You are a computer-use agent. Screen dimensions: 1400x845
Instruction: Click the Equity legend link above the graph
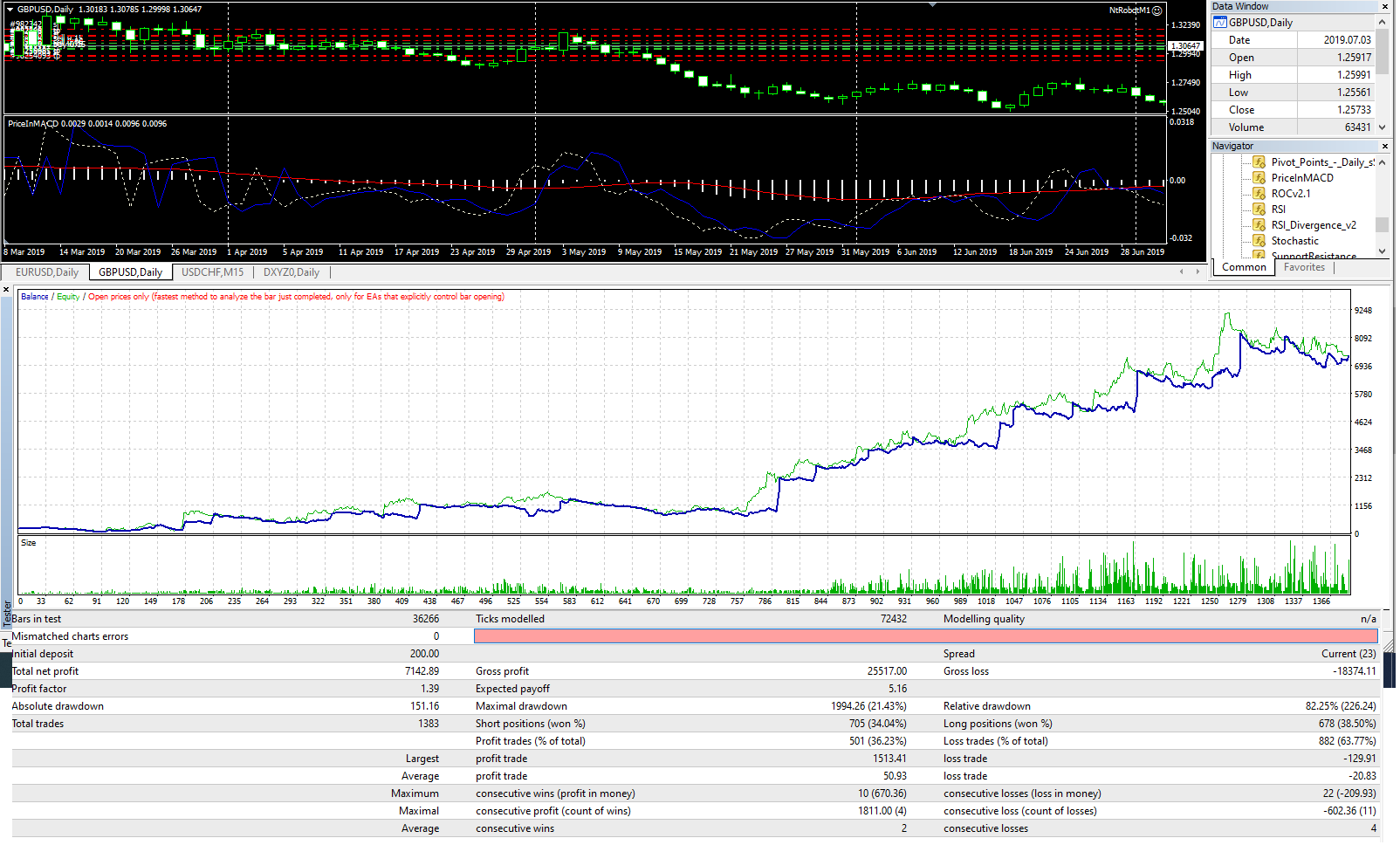(67, 296)
